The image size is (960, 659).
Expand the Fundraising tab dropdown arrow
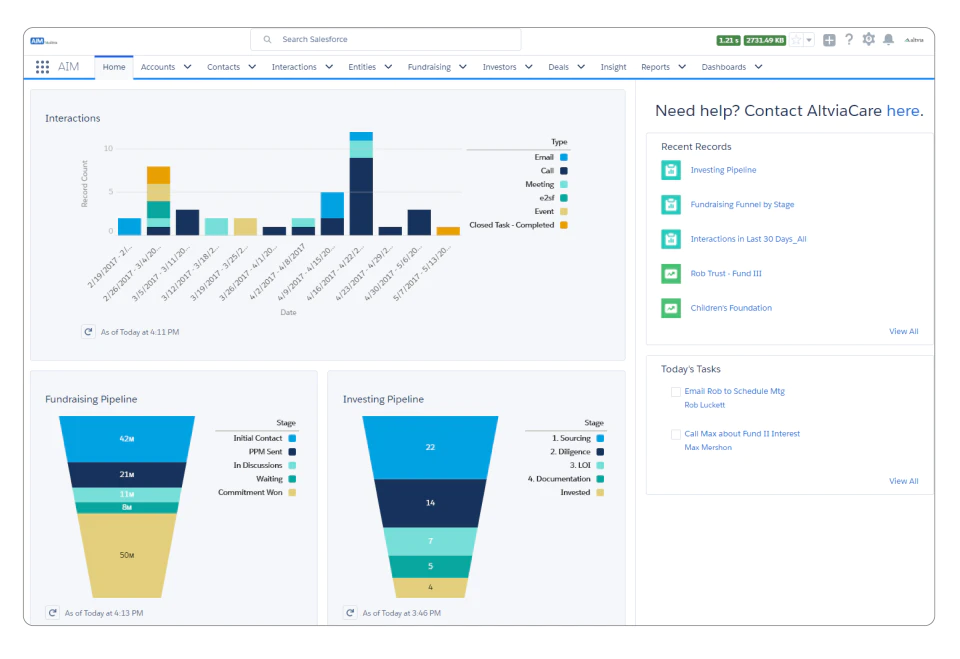pos(463,67)
